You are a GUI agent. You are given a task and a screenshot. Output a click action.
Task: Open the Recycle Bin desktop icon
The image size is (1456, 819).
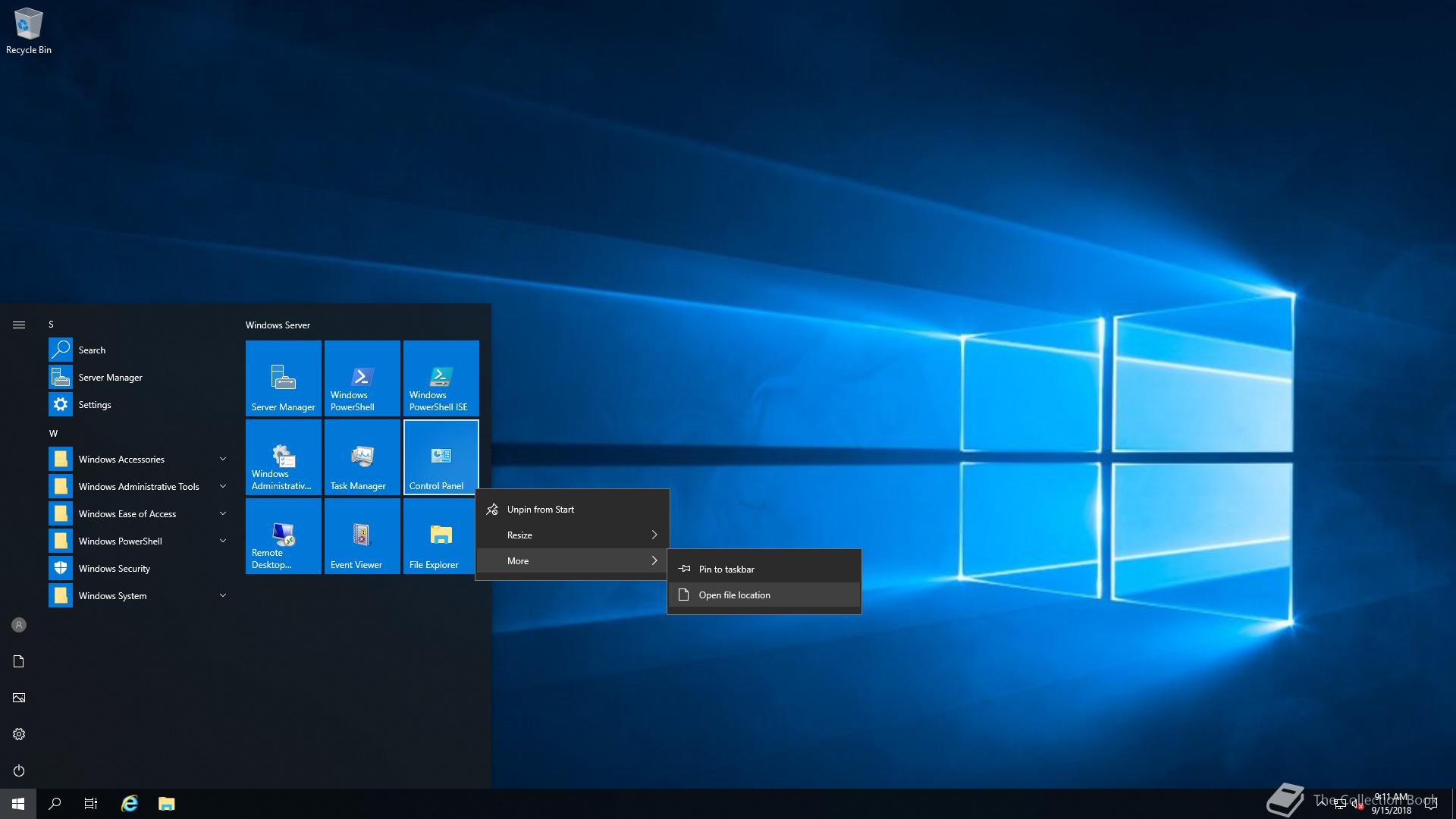click(x=29, y=31)
